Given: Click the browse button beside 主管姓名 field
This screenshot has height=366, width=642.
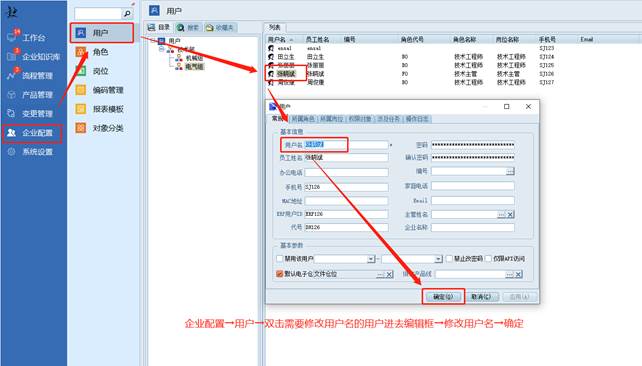Looking at the screenshot, I should click(x=502, y=215).
